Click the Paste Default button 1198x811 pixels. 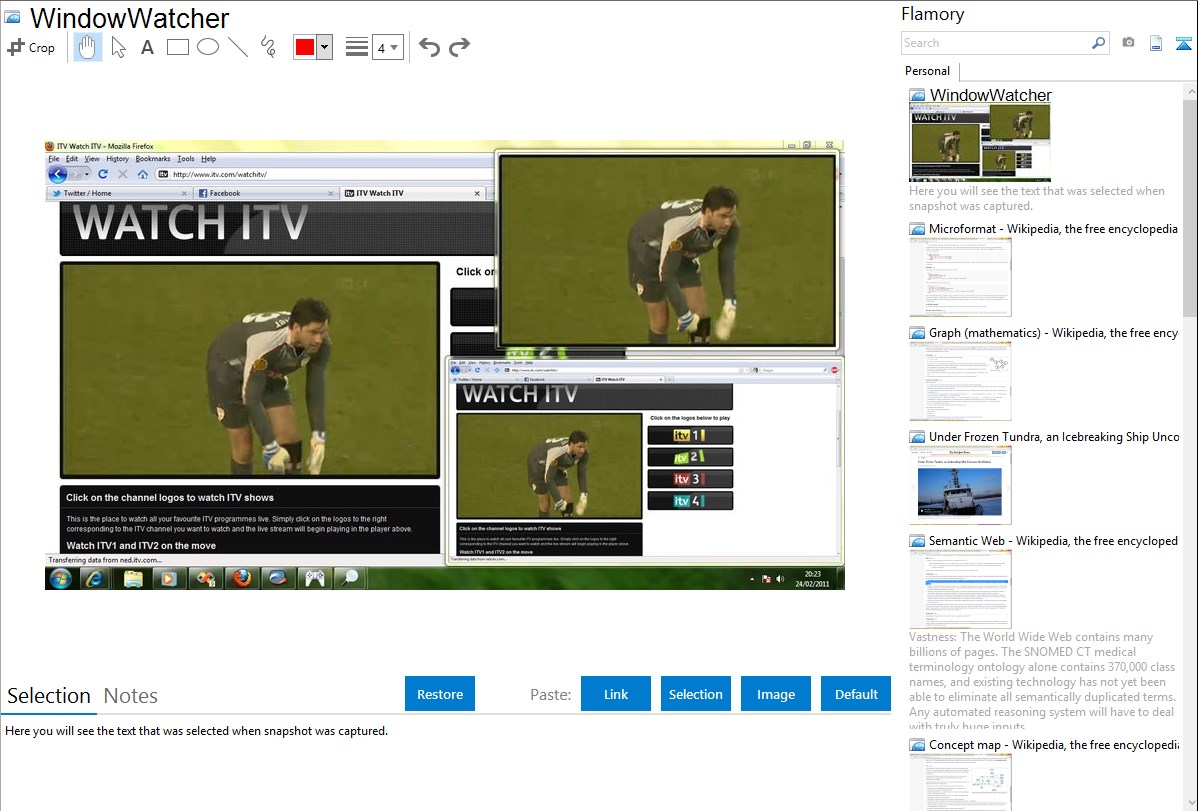[x=856, y=694]
